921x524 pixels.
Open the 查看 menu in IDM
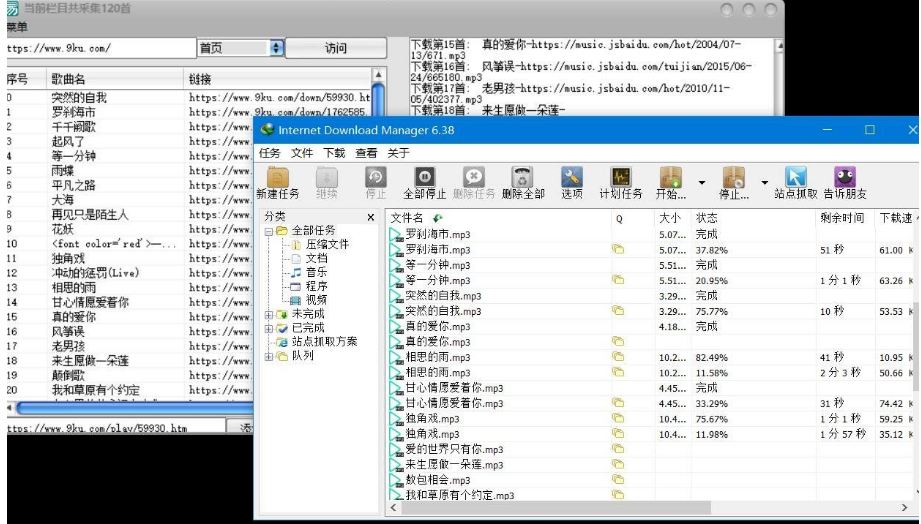[x=367, y=153]
